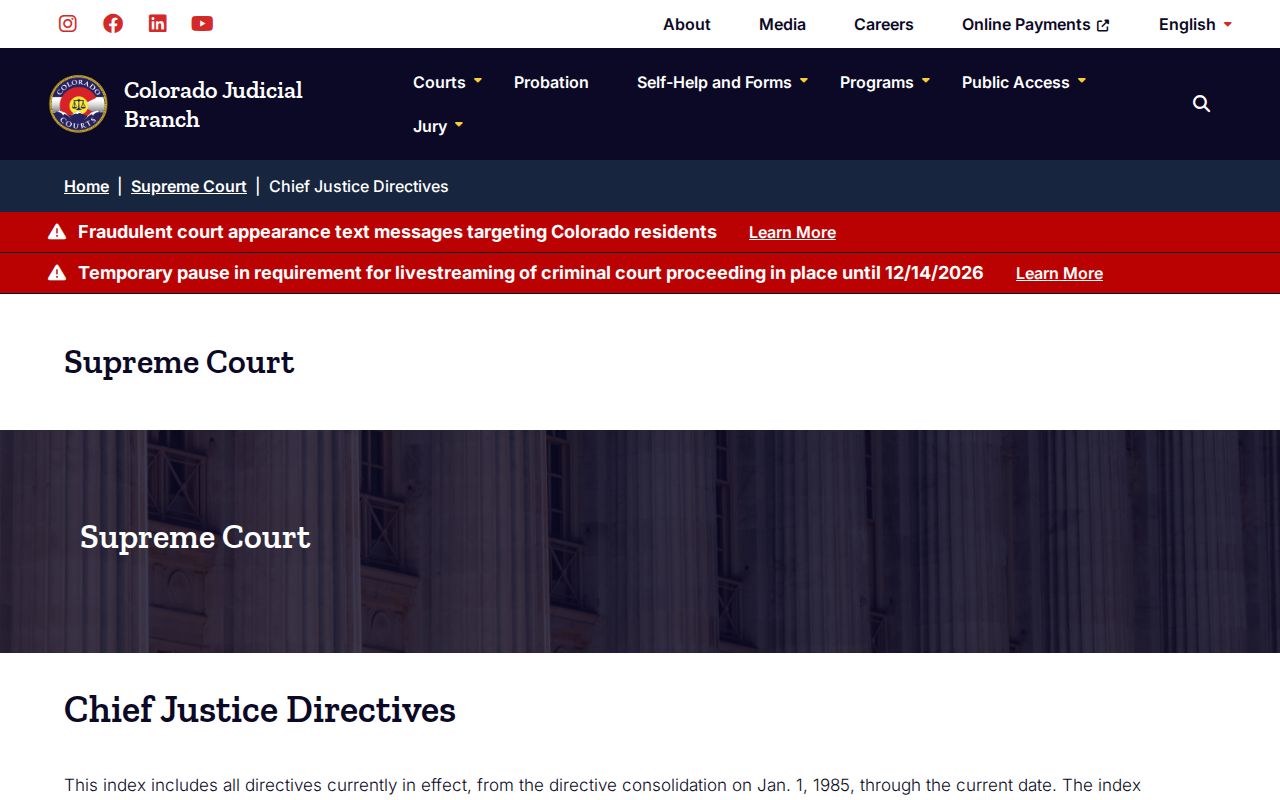Open the YouTube social icon
This screenshot has width=1280, height=800.
[x=202, y=24]
